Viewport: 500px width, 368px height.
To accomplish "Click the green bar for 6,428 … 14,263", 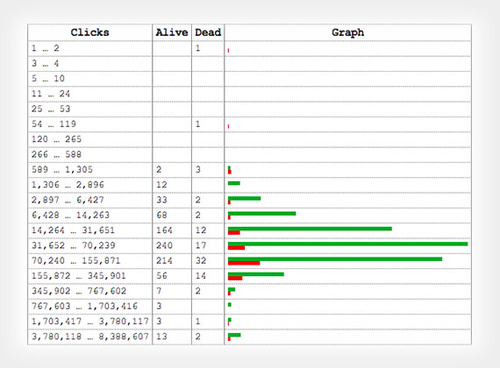I will pos(262,214).
